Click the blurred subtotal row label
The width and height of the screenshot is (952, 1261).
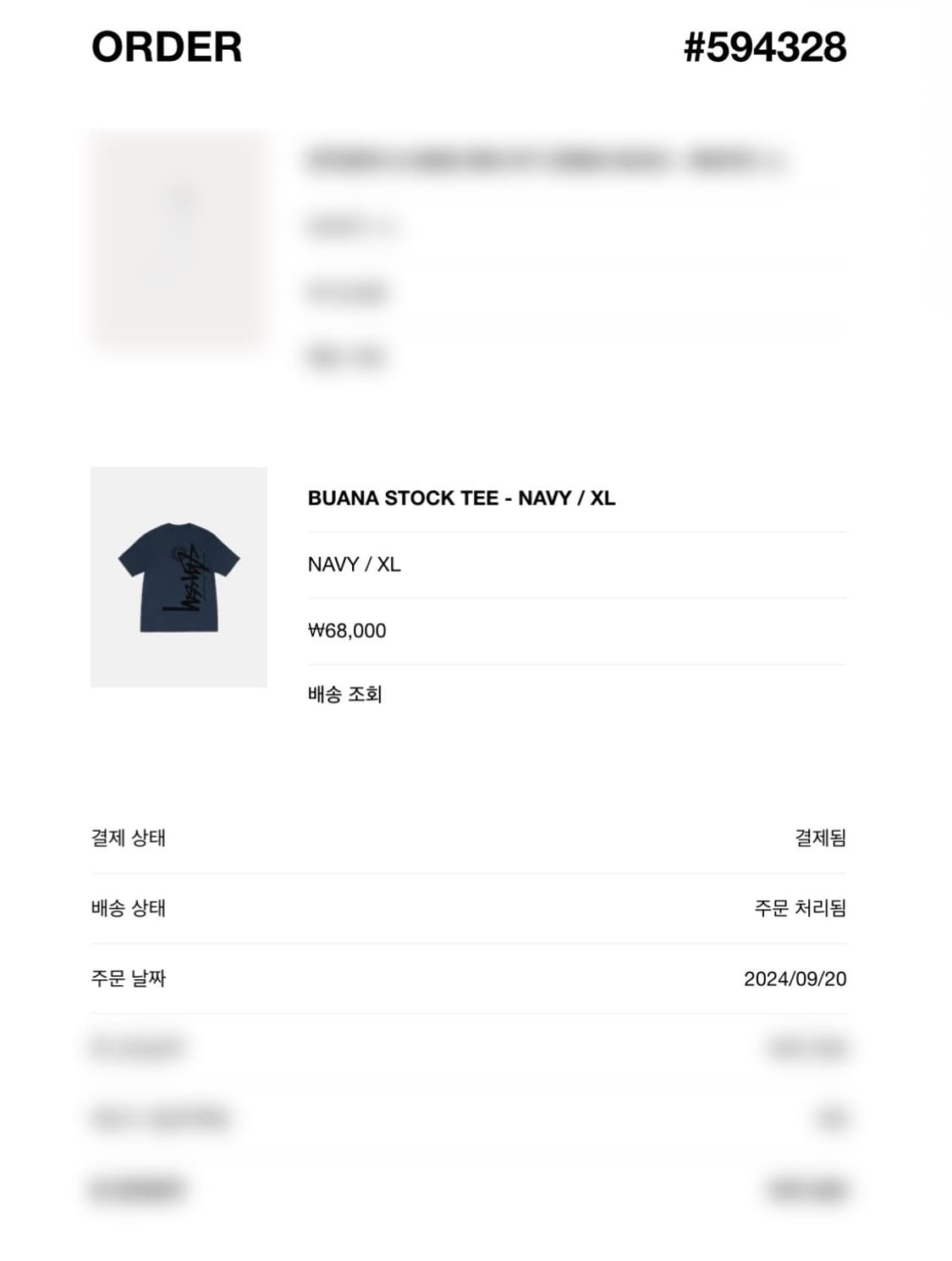[x=137, y=1049]
